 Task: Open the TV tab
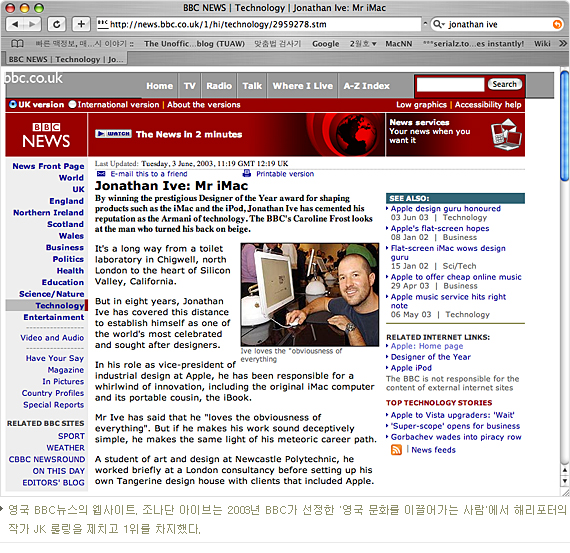[190, 86]
